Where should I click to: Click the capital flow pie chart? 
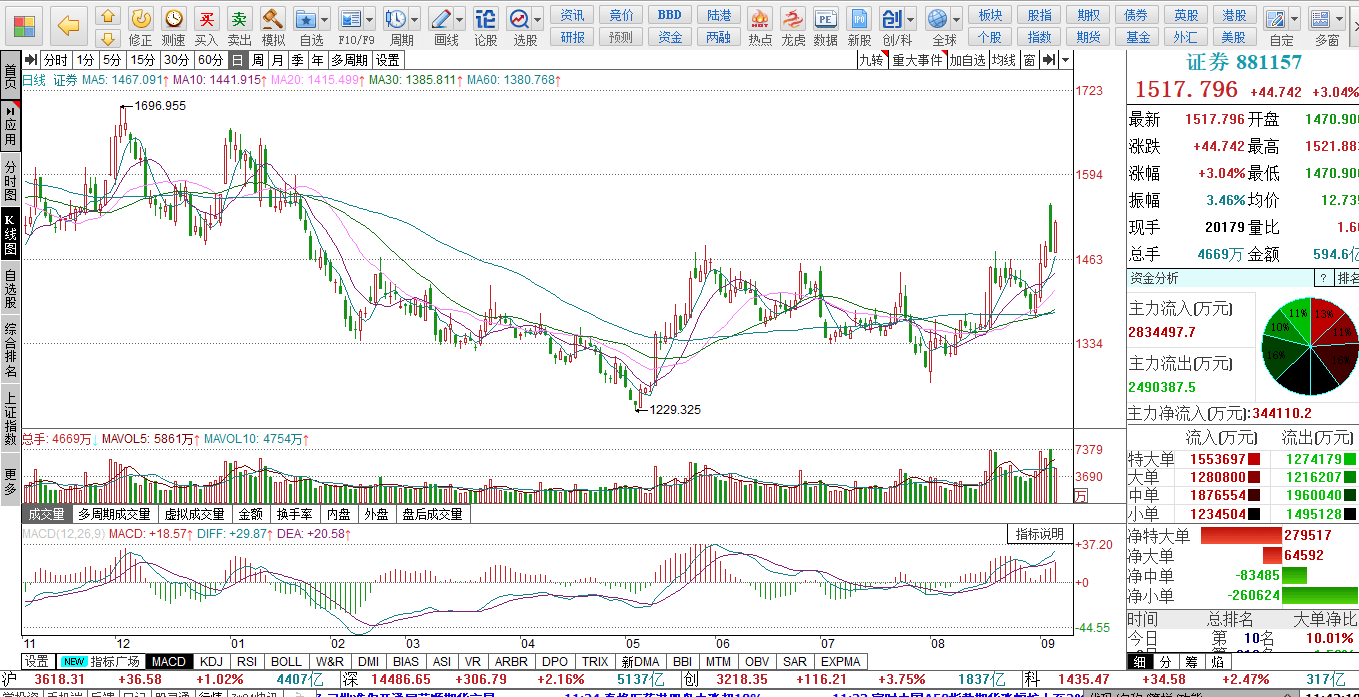[1310, 346]
